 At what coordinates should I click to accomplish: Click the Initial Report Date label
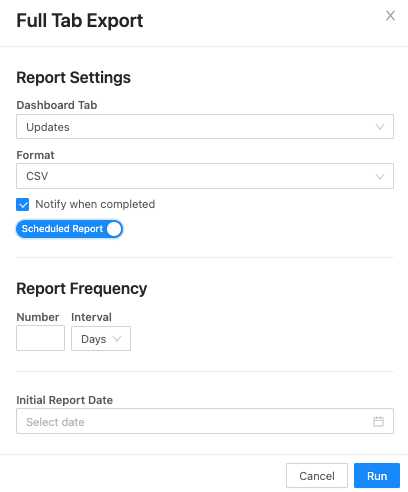(x=65, y=400)
